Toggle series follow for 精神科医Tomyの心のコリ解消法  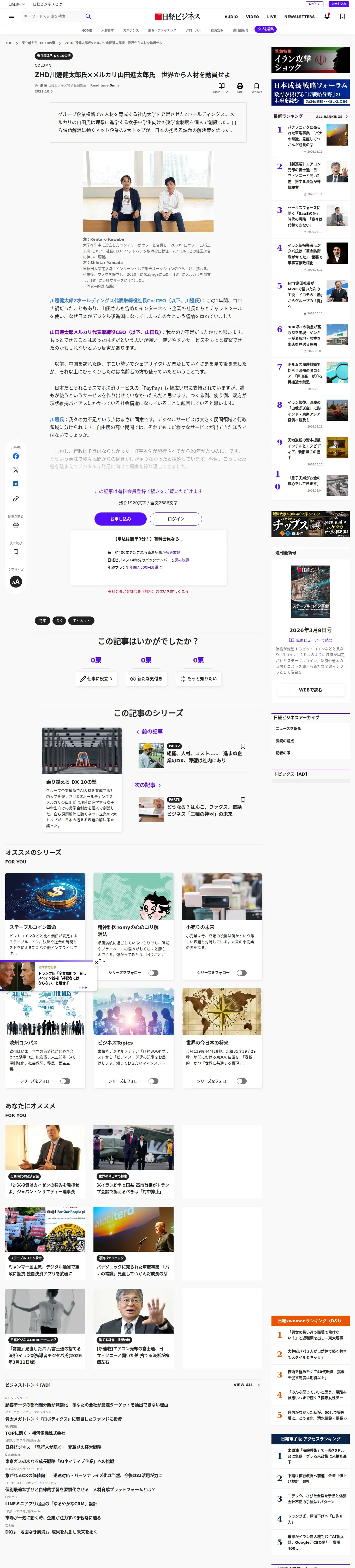(x=153, y=973)
